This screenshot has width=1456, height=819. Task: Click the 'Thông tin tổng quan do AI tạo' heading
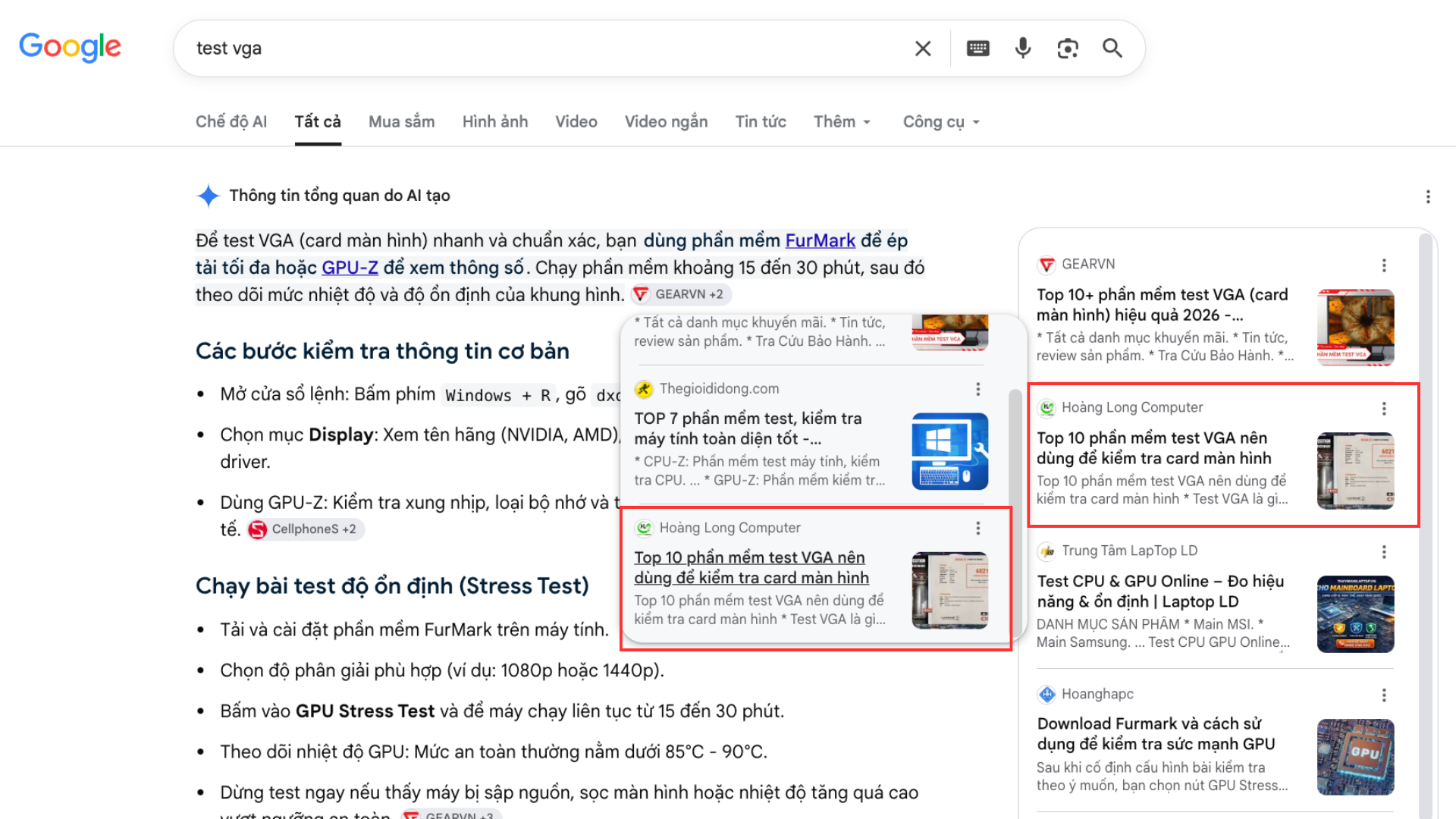340,196
